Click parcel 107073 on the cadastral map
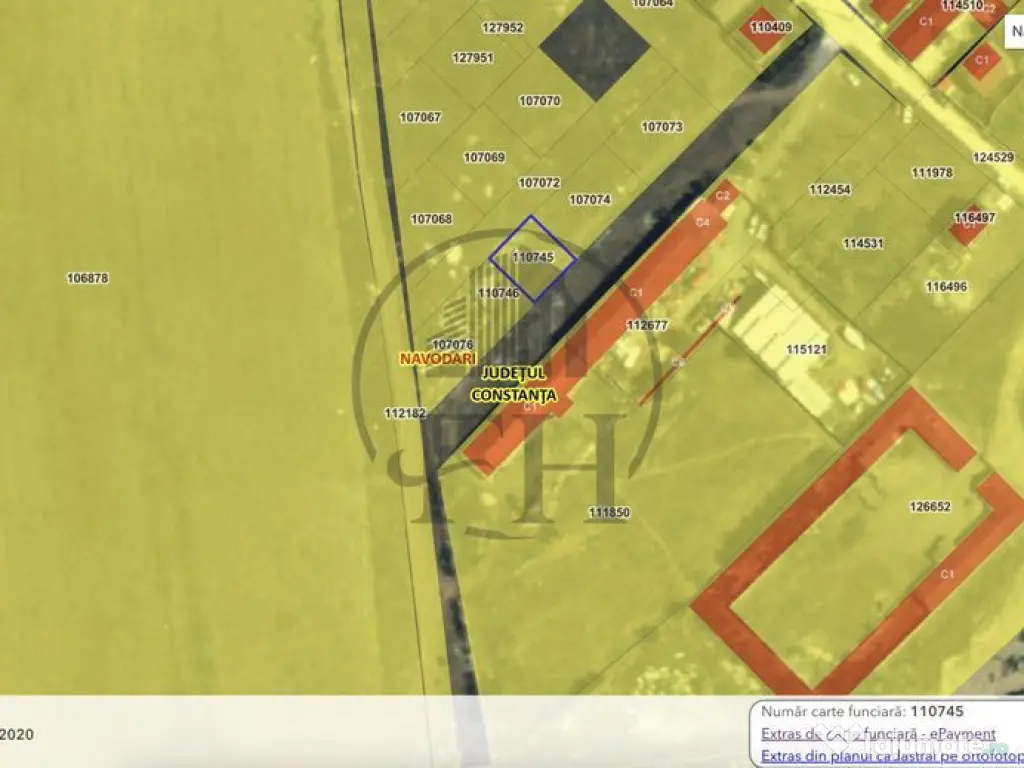1024x768 pixels. pyautogui.click(x=661, y=127)
